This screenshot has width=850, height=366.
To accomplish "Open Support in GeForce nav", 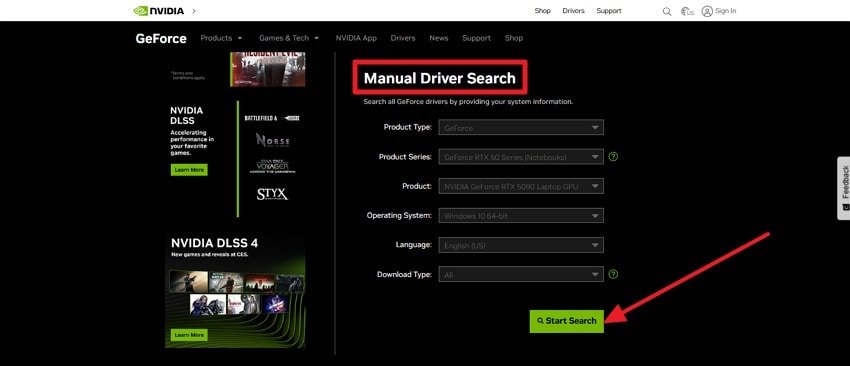I will click(x=476, y=38).
